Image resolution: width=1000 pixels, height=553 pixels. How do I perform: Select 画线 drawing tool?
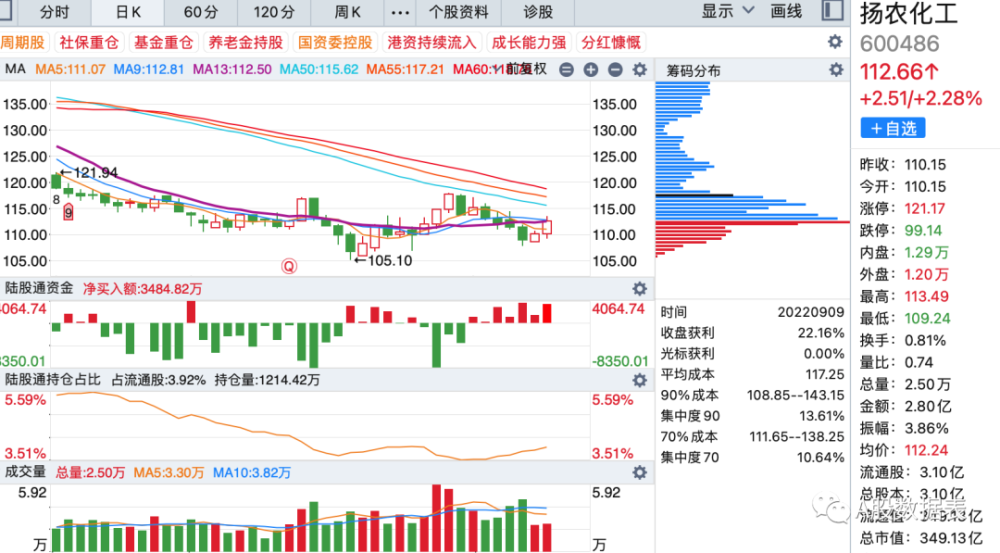pos(786,11)
